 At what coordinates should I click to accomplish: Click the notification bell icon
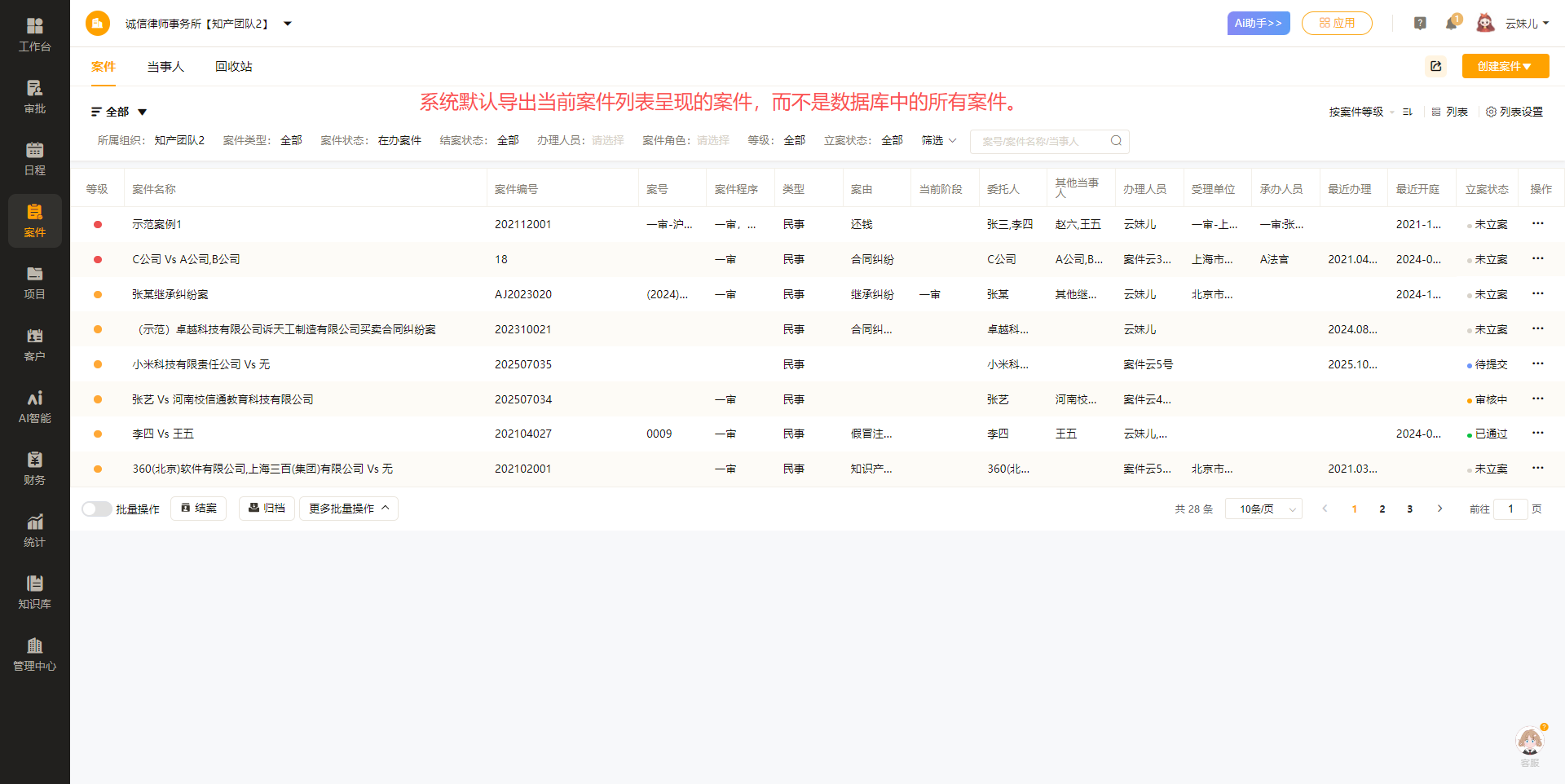pos(1451,24)
